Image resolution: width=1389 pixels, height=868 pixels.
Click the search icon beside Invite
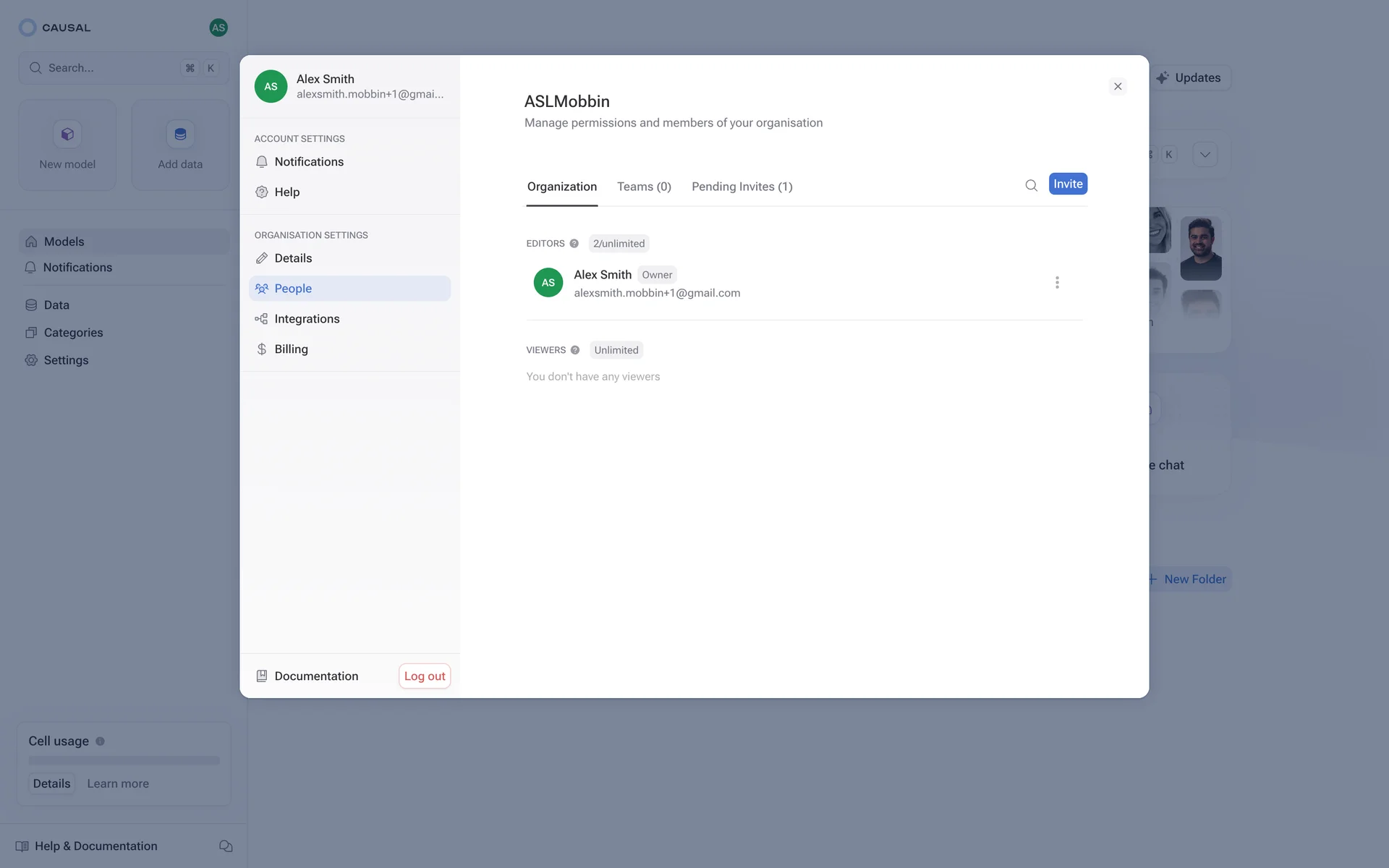1031,185
